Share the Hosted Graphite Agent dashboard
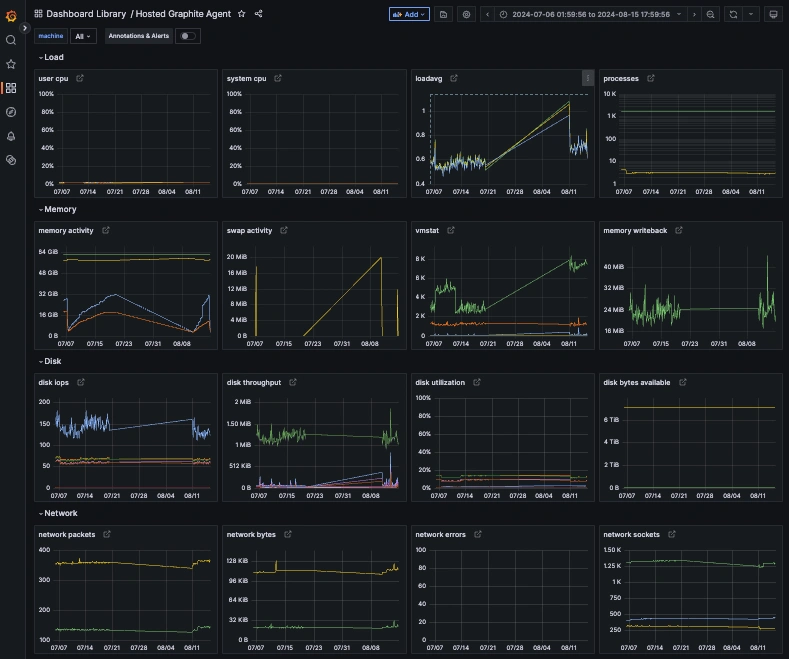 coord(259,14)
